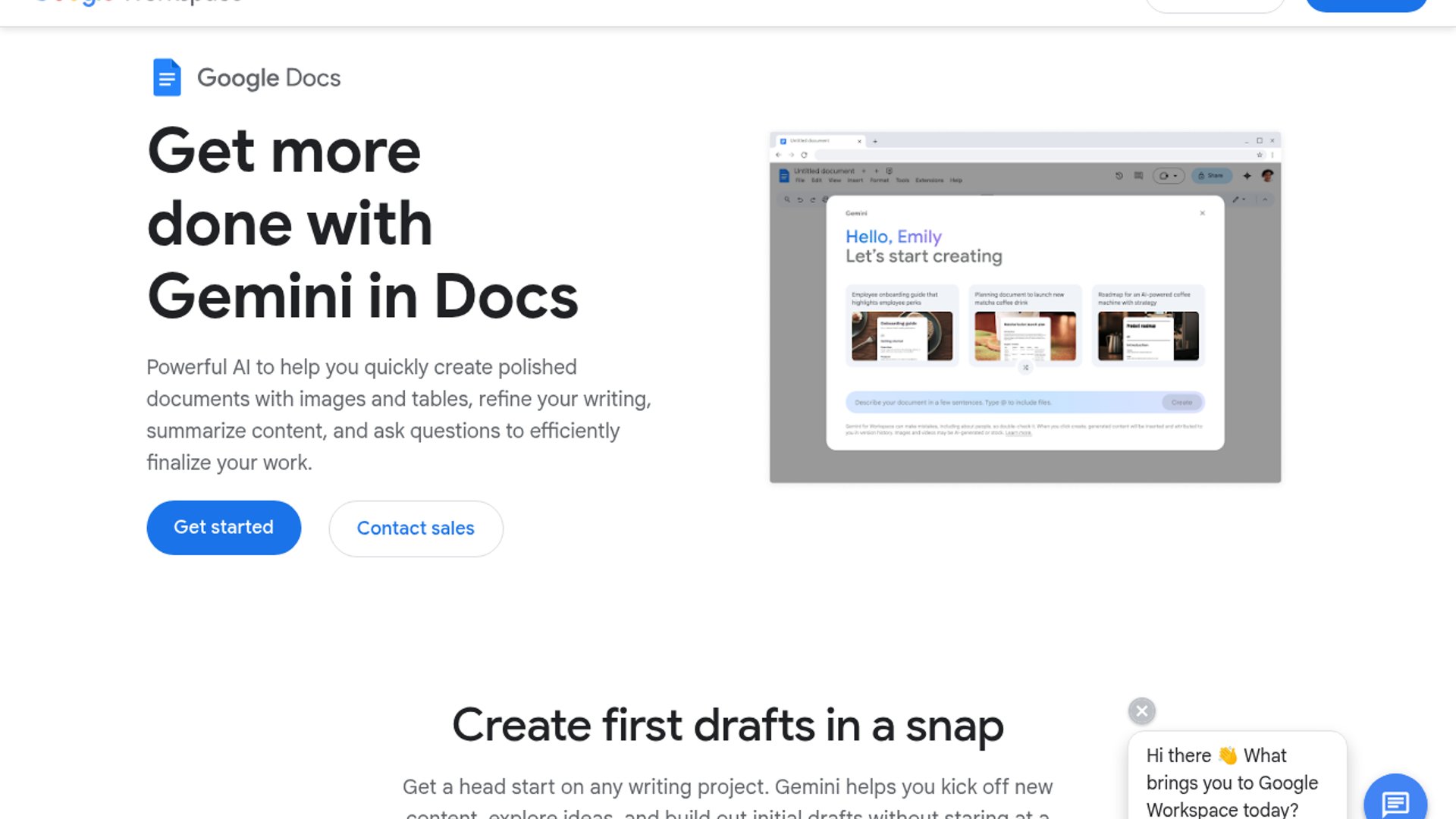Open the blue chat bubble widget
1456x819 pixels.
coord(1395,802)
